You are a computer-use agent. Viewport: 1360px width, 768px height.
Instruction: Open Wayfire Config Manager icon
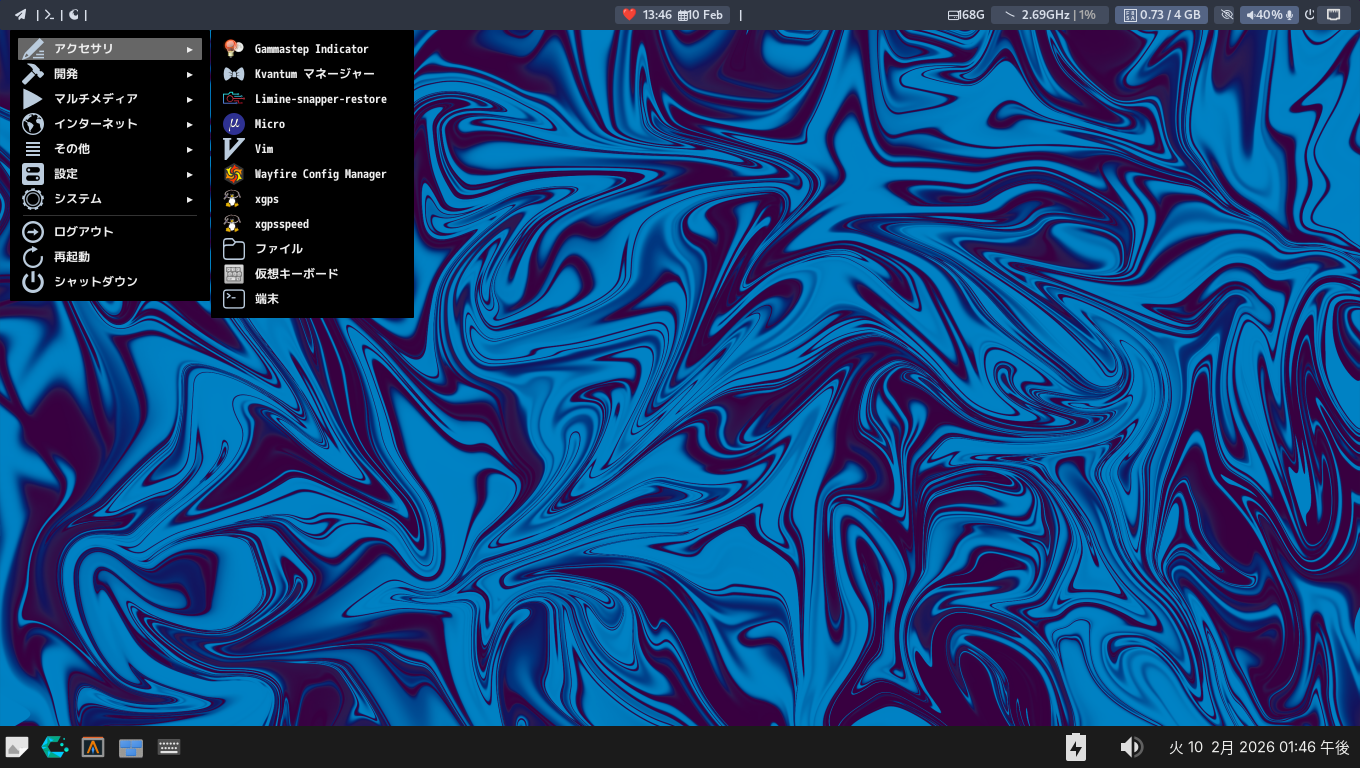pos(234,174)
